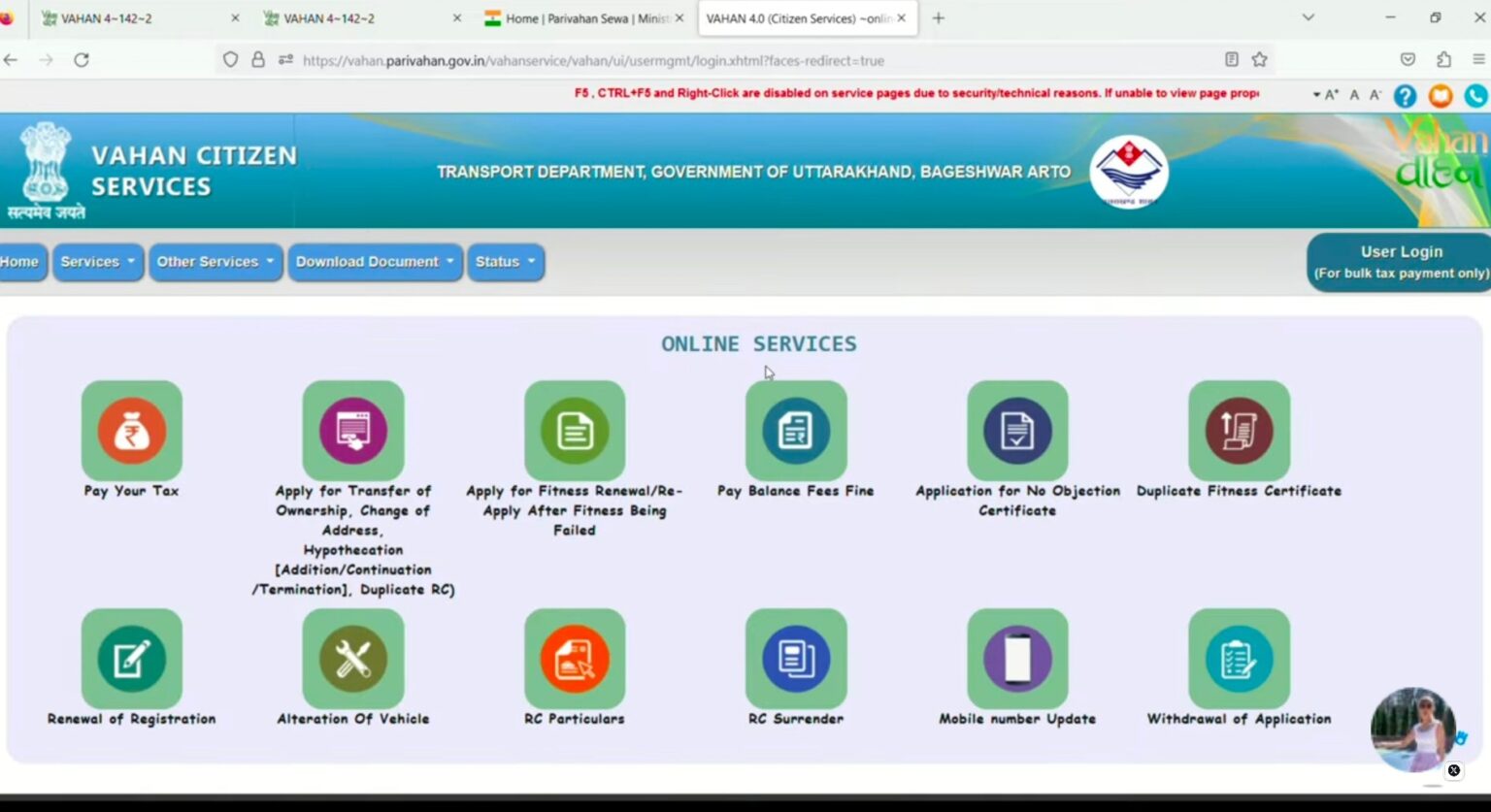This screenshot has width=1491, height=812.
Task: Click the red scrolling notice text
Action: pos(916,93)
